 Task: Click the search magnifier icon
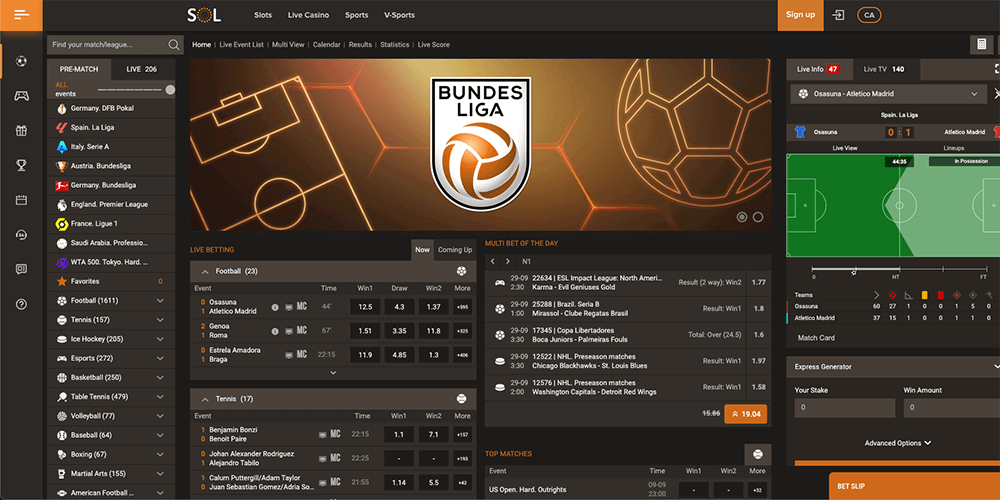point(173,45)
